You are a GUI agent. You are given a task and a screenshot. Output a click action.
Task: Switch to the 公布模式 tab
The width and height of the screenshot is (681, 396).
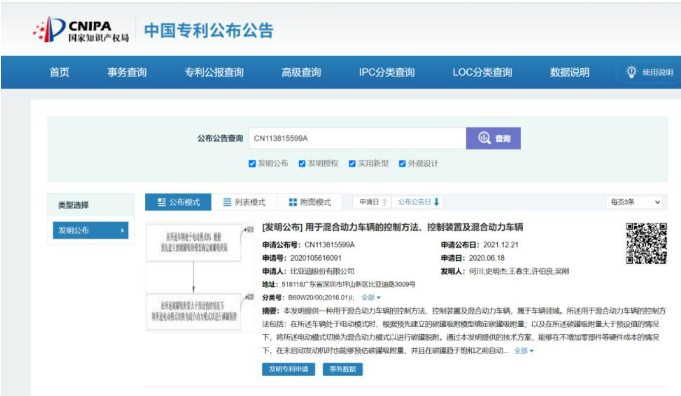[x=178, y=202]
